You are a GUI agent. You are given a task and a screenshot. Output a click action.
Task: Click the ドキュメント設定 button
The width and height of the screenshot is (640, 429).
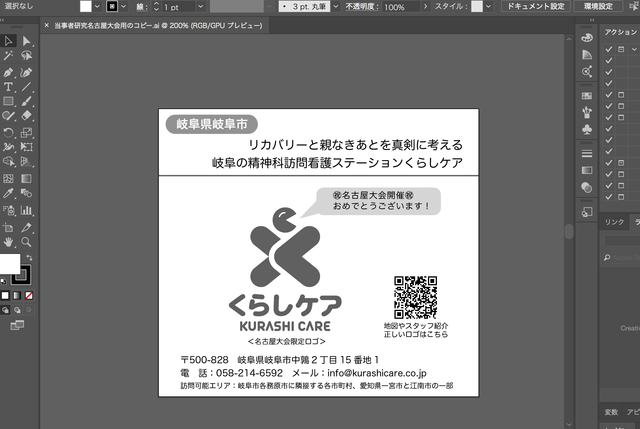(x=536, y=6)
